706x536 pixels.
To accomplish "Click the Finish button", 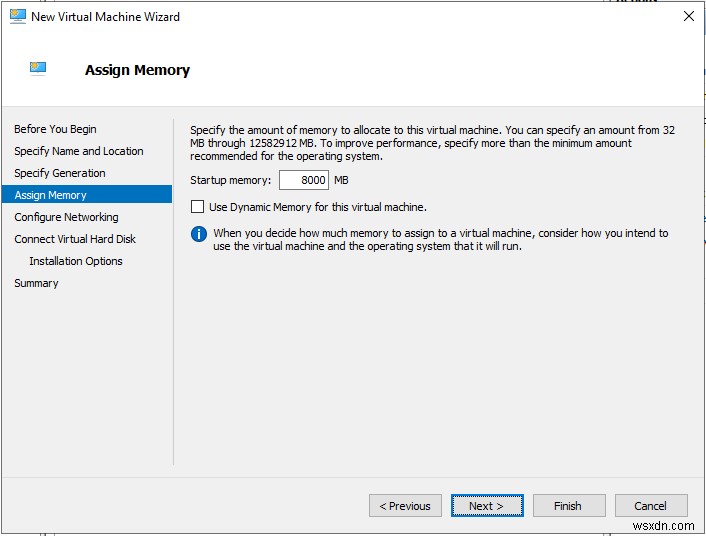I will pos(569,506).
